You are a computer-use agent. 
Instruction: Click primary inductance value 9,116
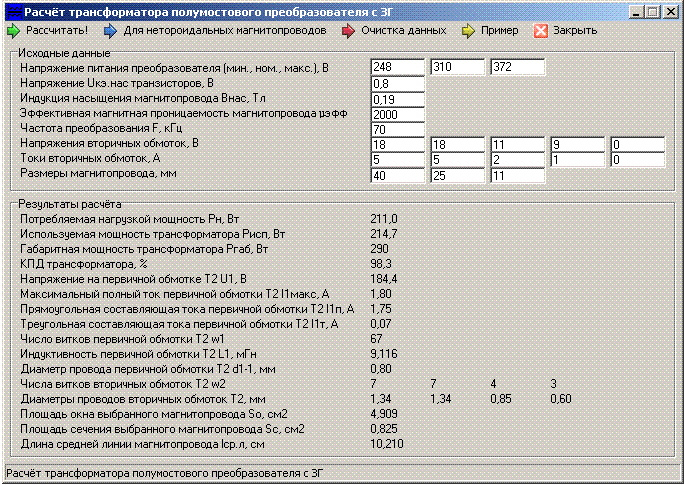point(384,354)
